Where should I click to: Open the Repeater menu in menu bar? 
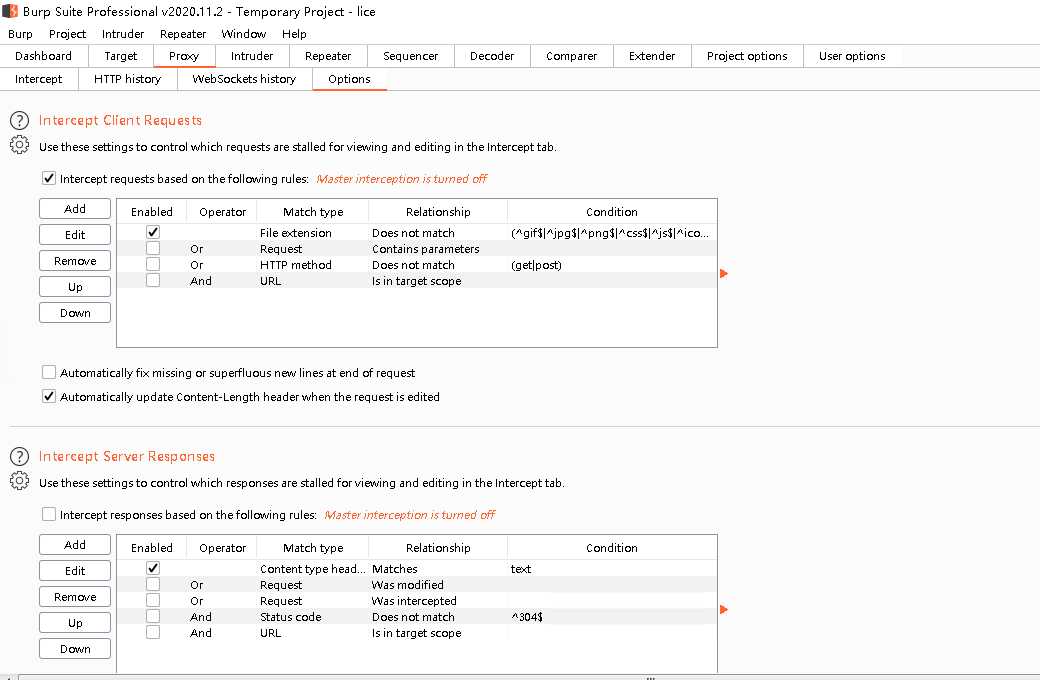pyautogui.click(x=182, y=34)
